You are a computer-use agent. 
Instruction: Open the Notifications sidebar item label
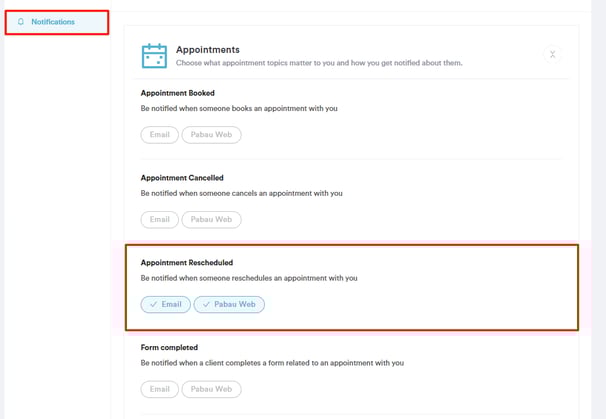click(53, 22)
